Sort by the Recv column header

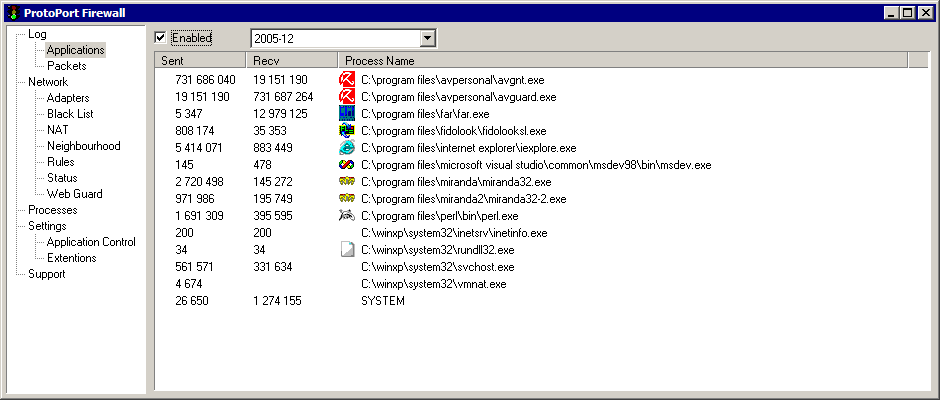(x=292, y=61)
